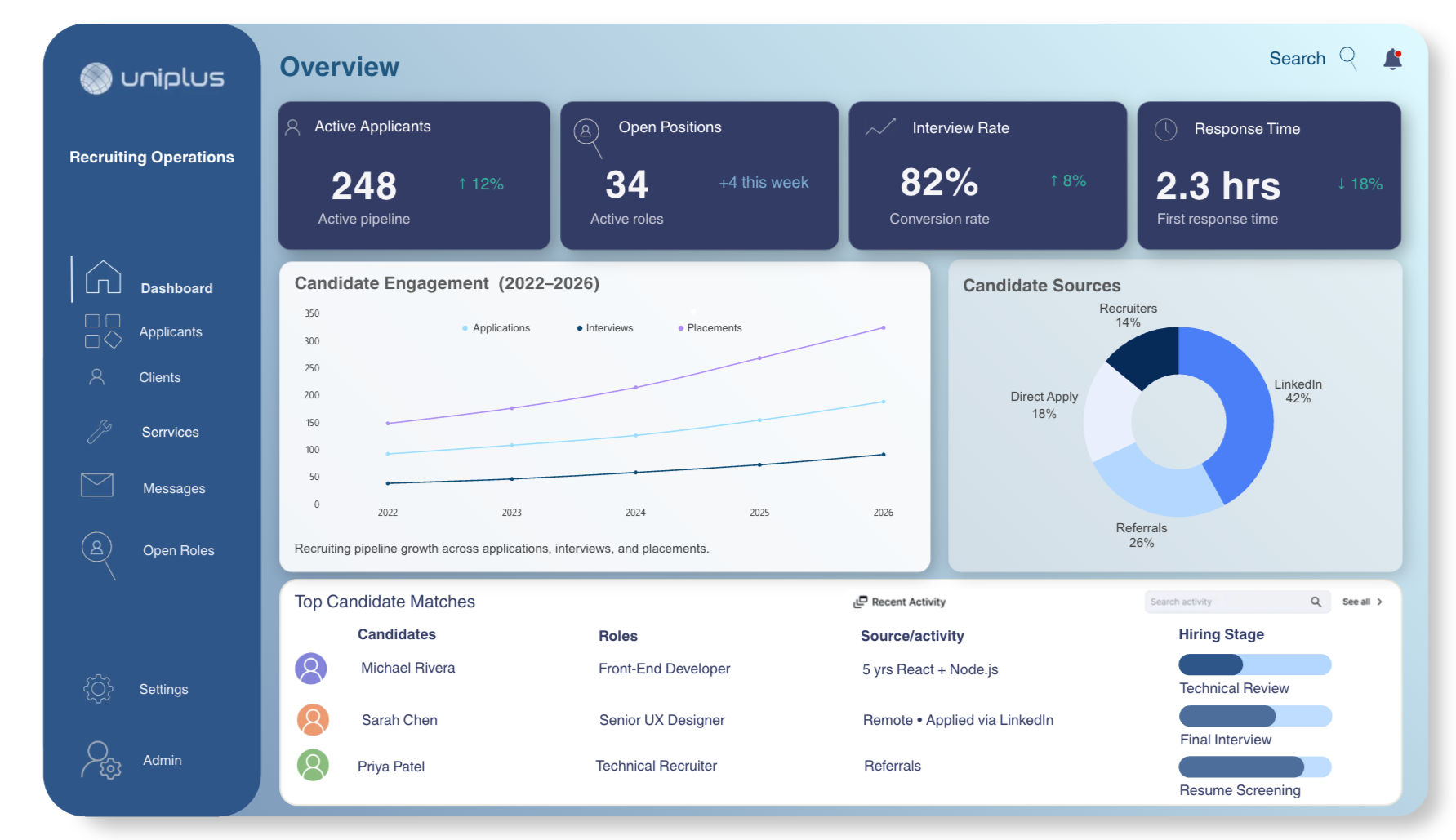Click Senior UX Designer role
This screenshot has width=1456, height=840.
[x=661, y=720]
